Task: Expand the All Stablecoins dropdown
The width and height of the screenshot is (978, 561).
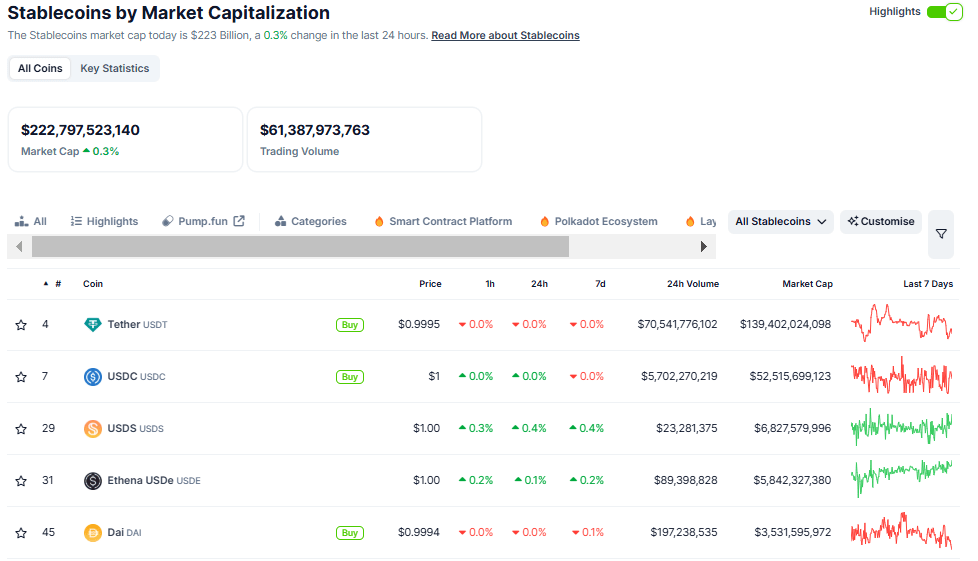Action: pos(781,222)
